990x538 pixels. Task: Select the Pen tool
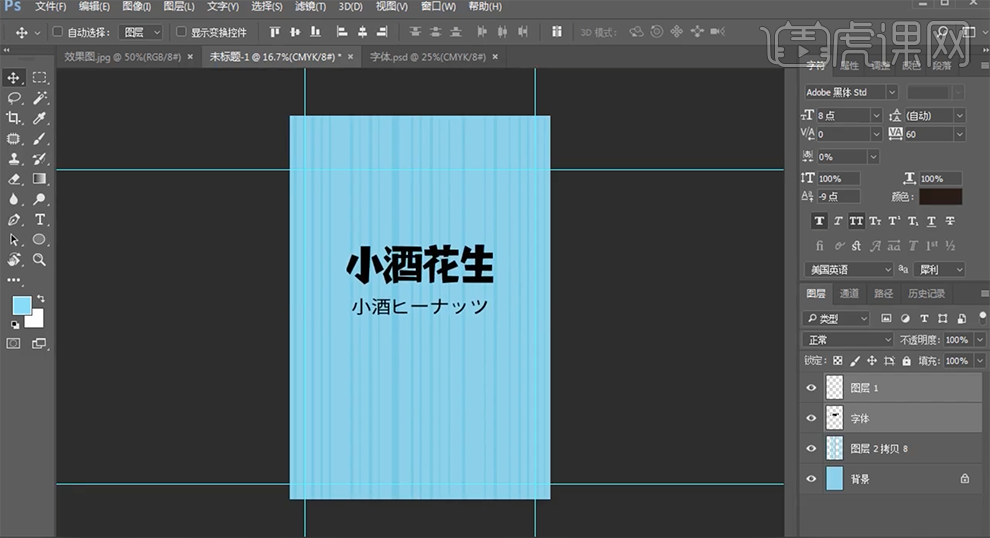(x=13, y=219)
